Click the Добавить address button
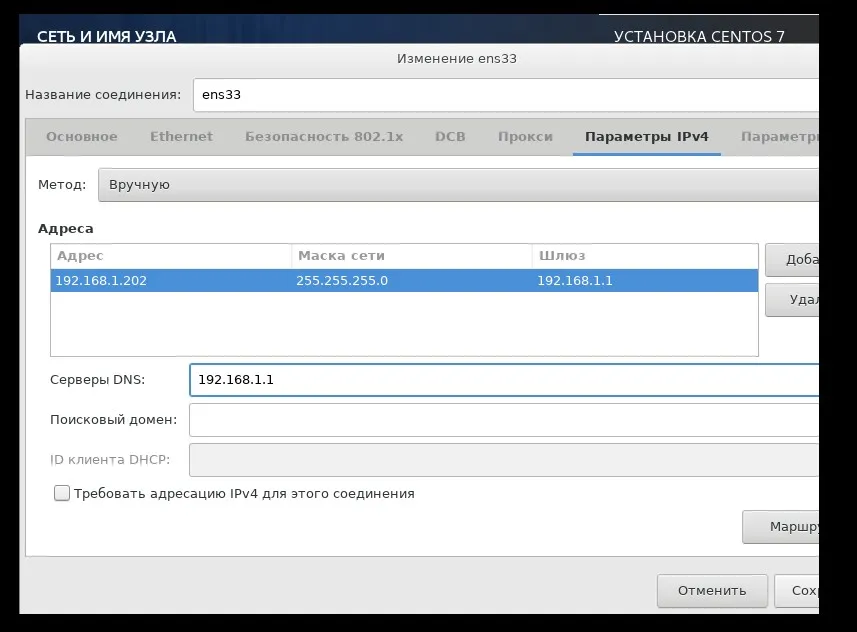The image size is (857, 632). coord(792,260)
